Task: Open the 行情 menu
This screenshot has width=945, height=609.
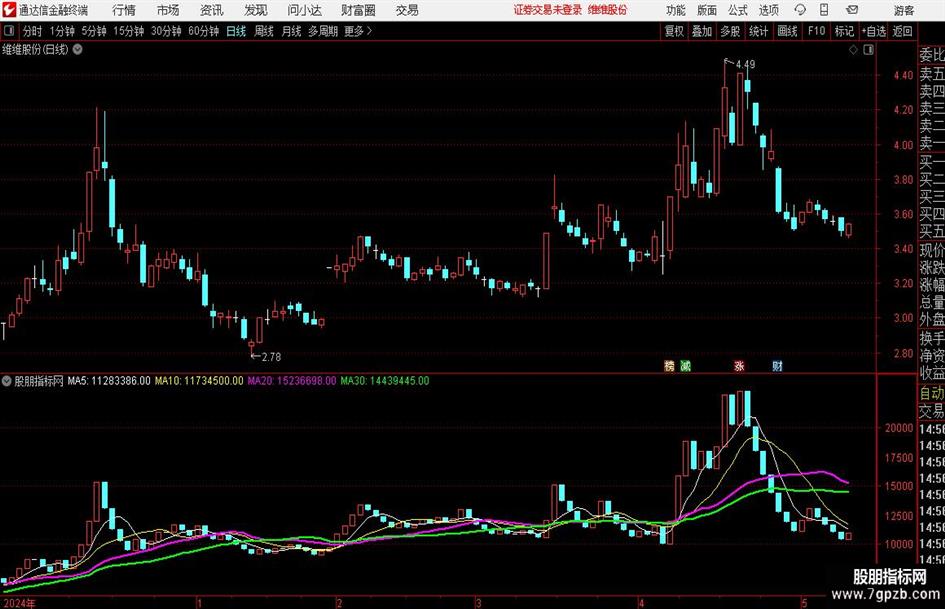Action: coord(124,10)
